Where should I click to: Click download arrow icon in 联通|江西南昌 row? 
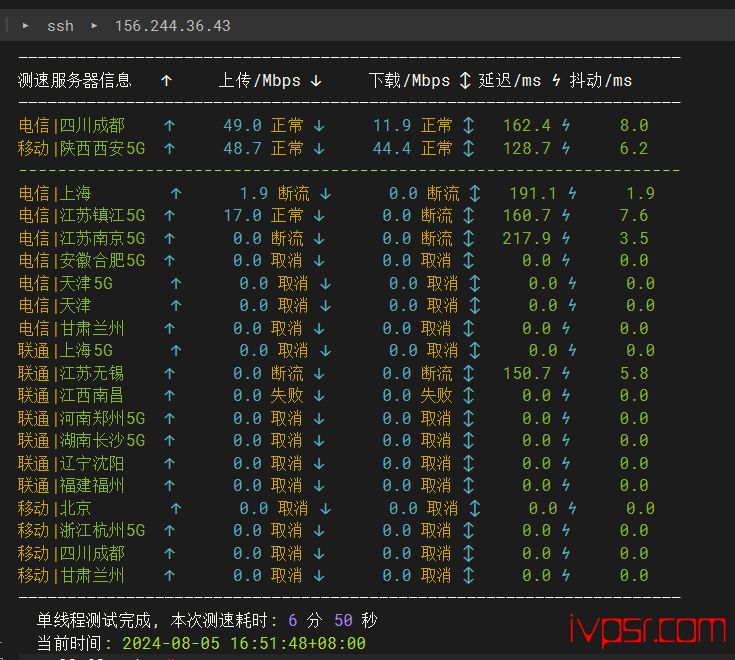coord(319,396)
